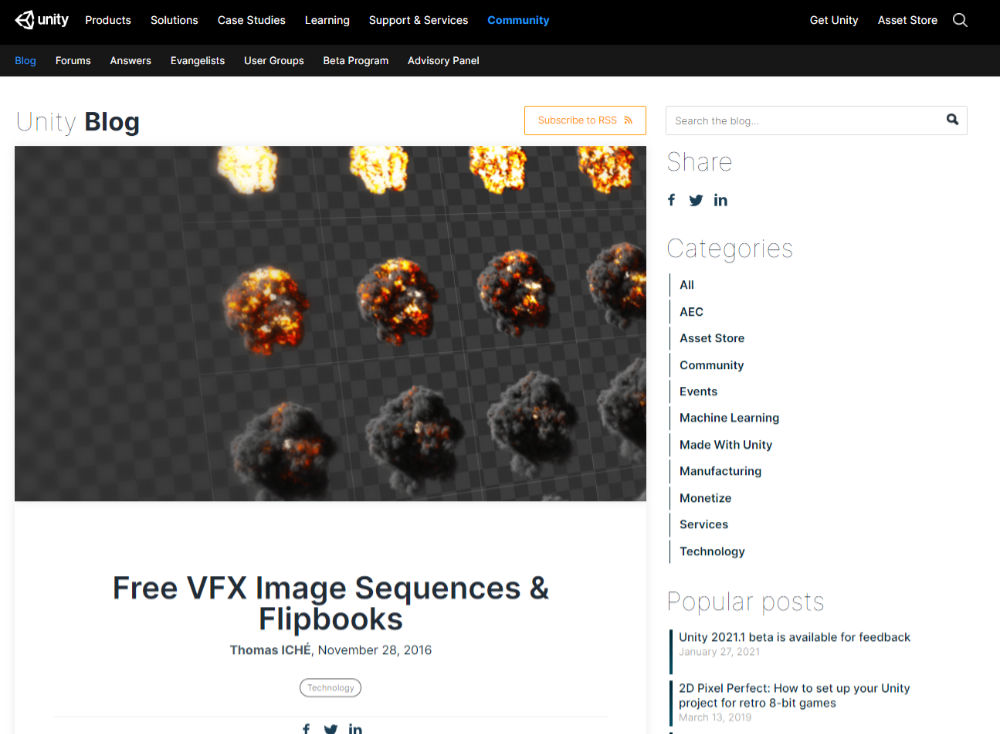Switch to the Forums sub-tab
Image resolution: width=1000 pixels, height=734 pixels.
click(x=73, y=61)
